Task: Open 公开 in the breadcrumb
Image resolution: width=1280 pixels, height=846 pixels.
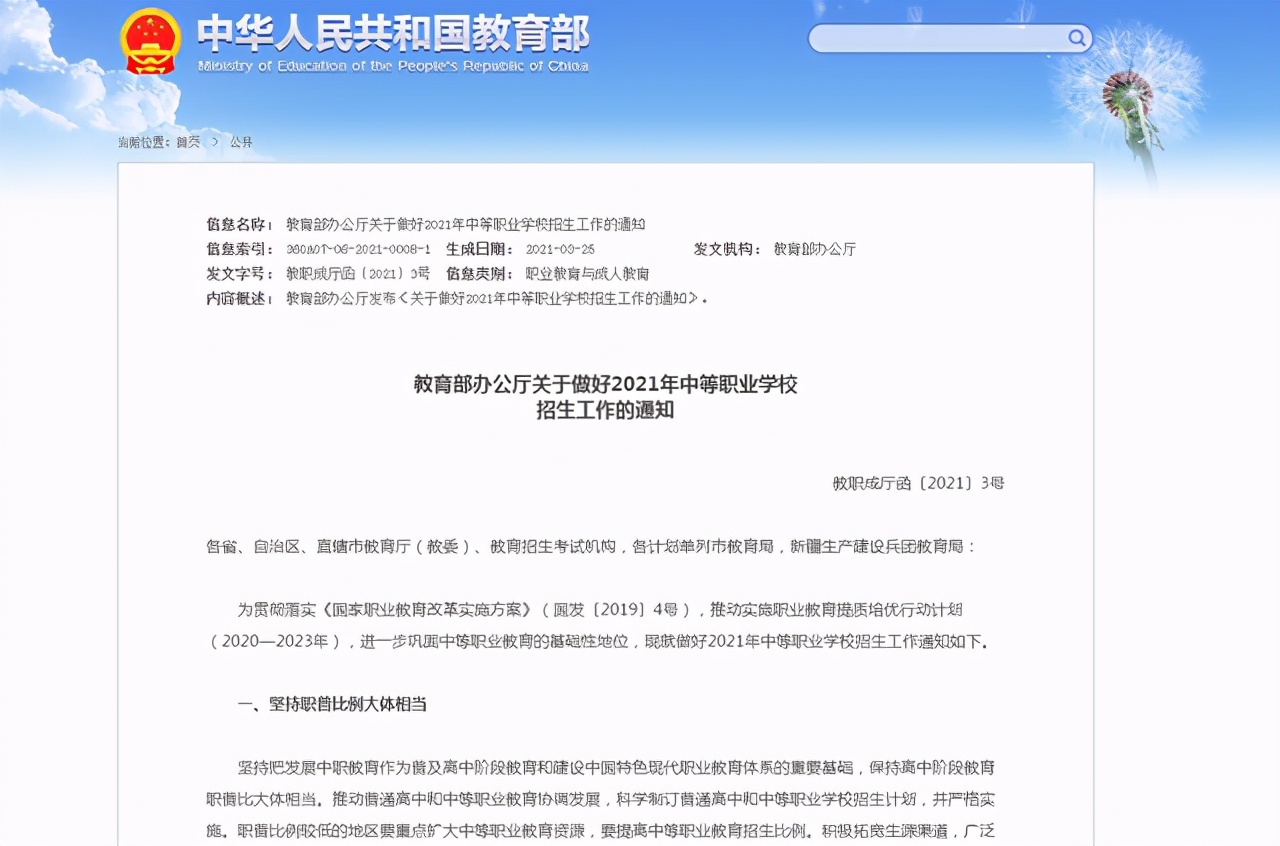Action: [241, 142]
